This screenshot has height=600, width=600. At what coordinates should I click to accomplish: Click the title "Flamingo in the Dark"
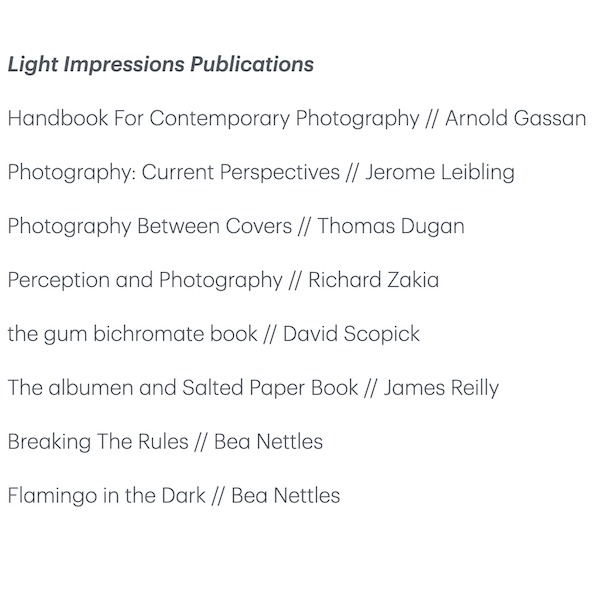tap(106, 495)
